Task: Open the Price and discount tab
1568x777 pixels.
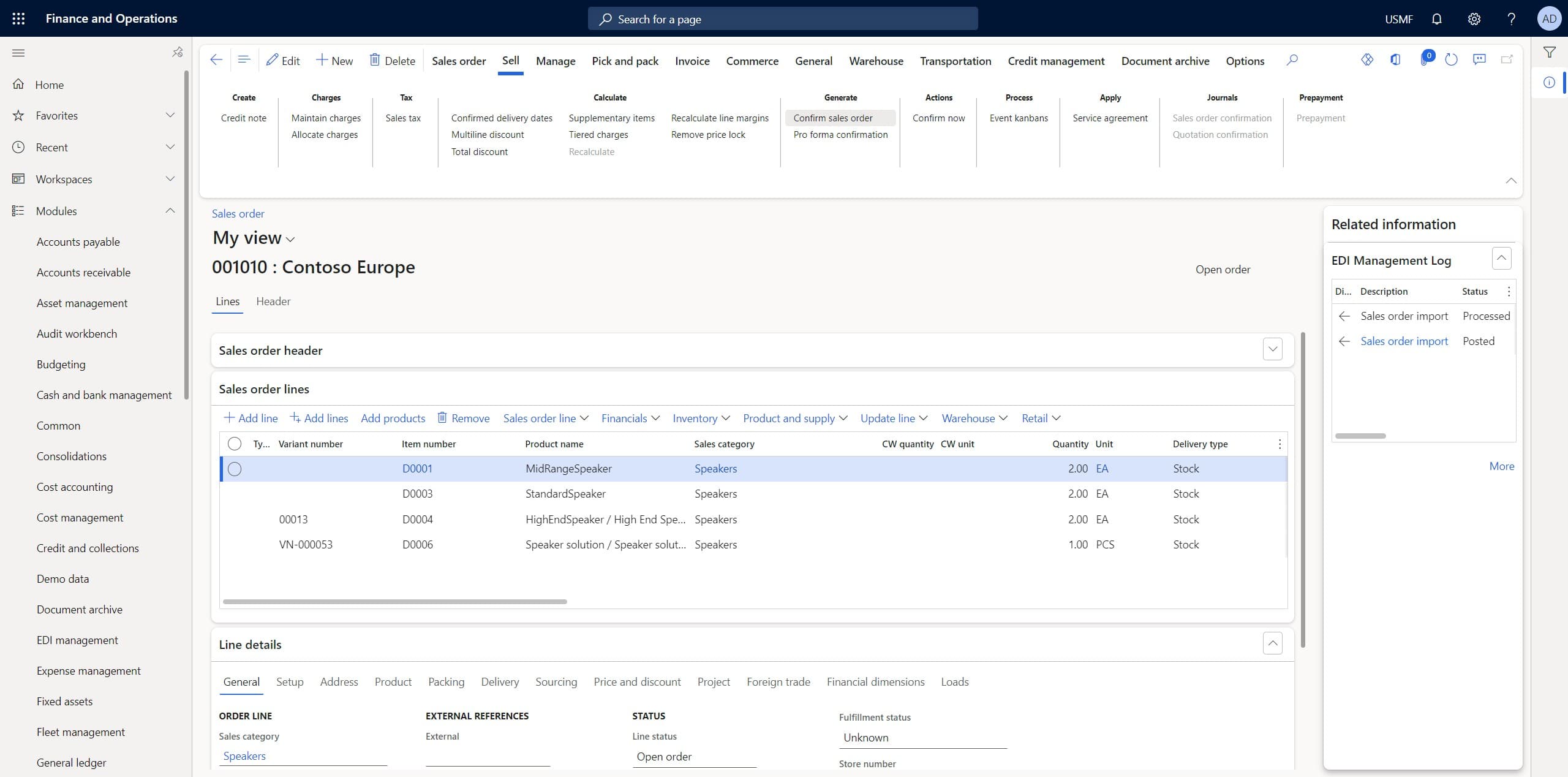Action: pos(637,681)
